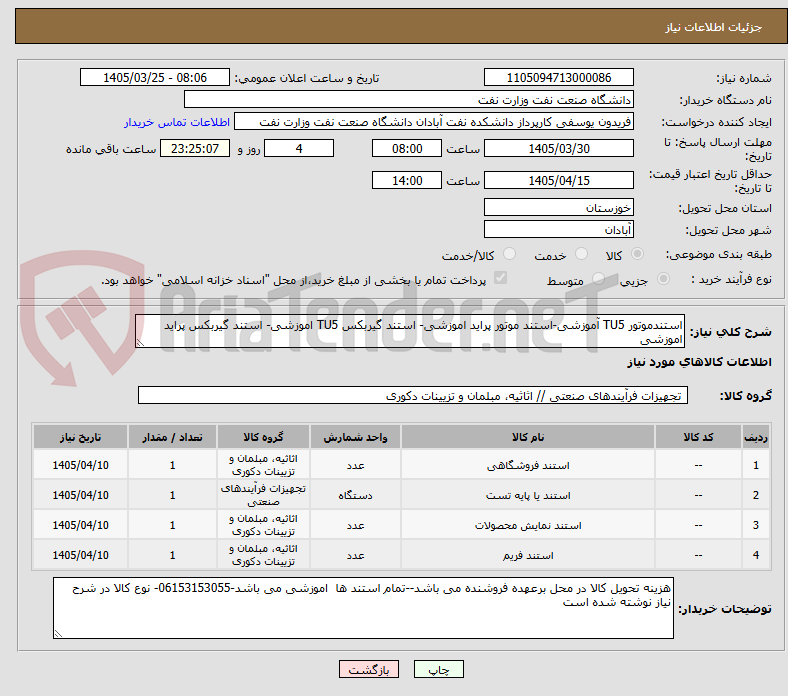Select the کالا radio button

pos(637,254)
